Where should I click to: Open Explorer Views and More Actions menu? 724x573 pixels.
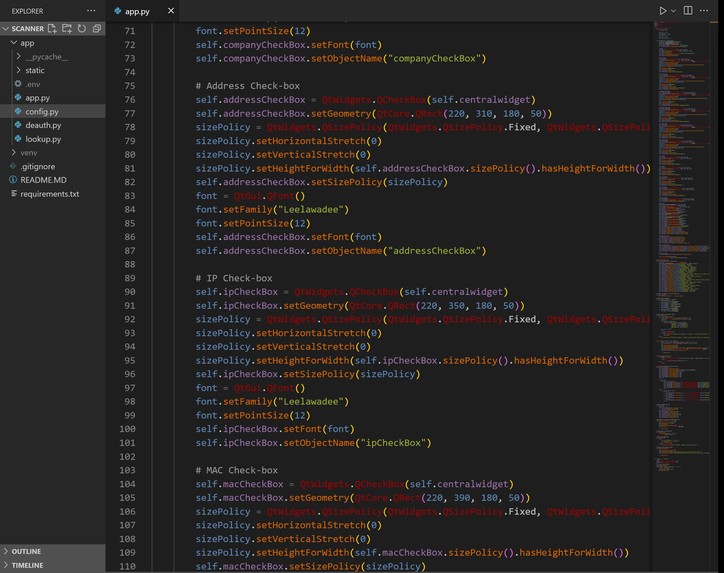point(91,11)
